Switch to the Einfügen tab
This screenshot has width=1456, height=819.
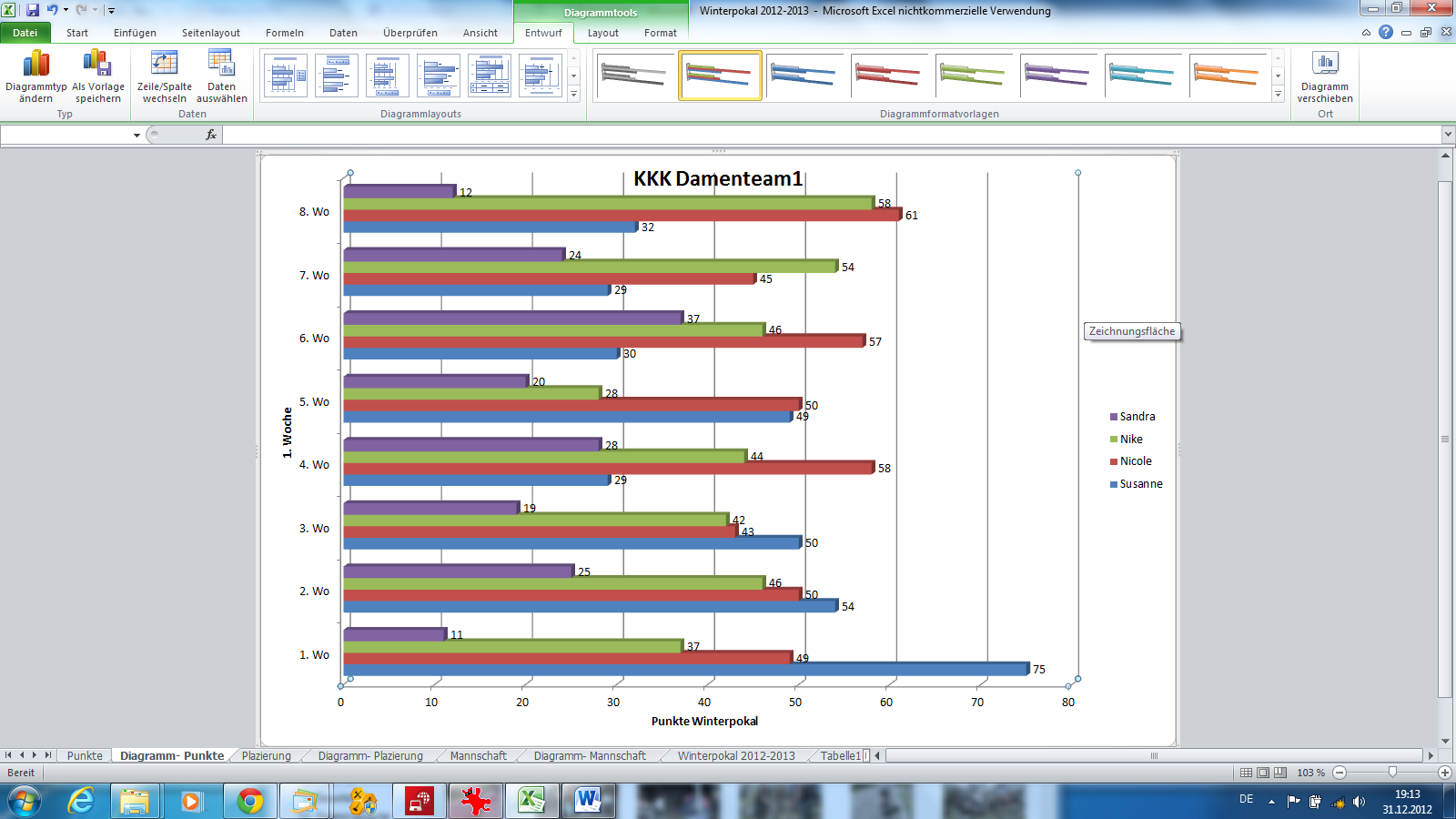[x=135, y=33]
